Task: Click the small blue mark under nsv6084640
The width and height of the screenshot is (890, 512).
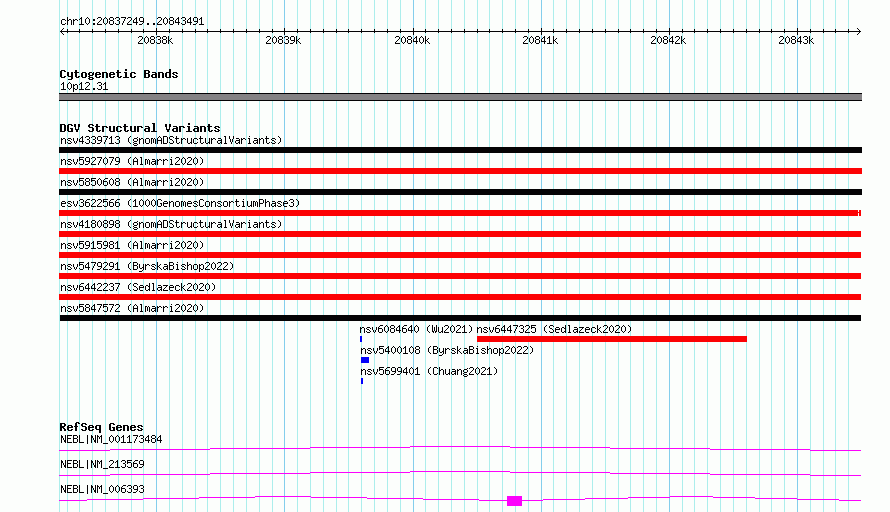Action: click(x=361, y=339)
